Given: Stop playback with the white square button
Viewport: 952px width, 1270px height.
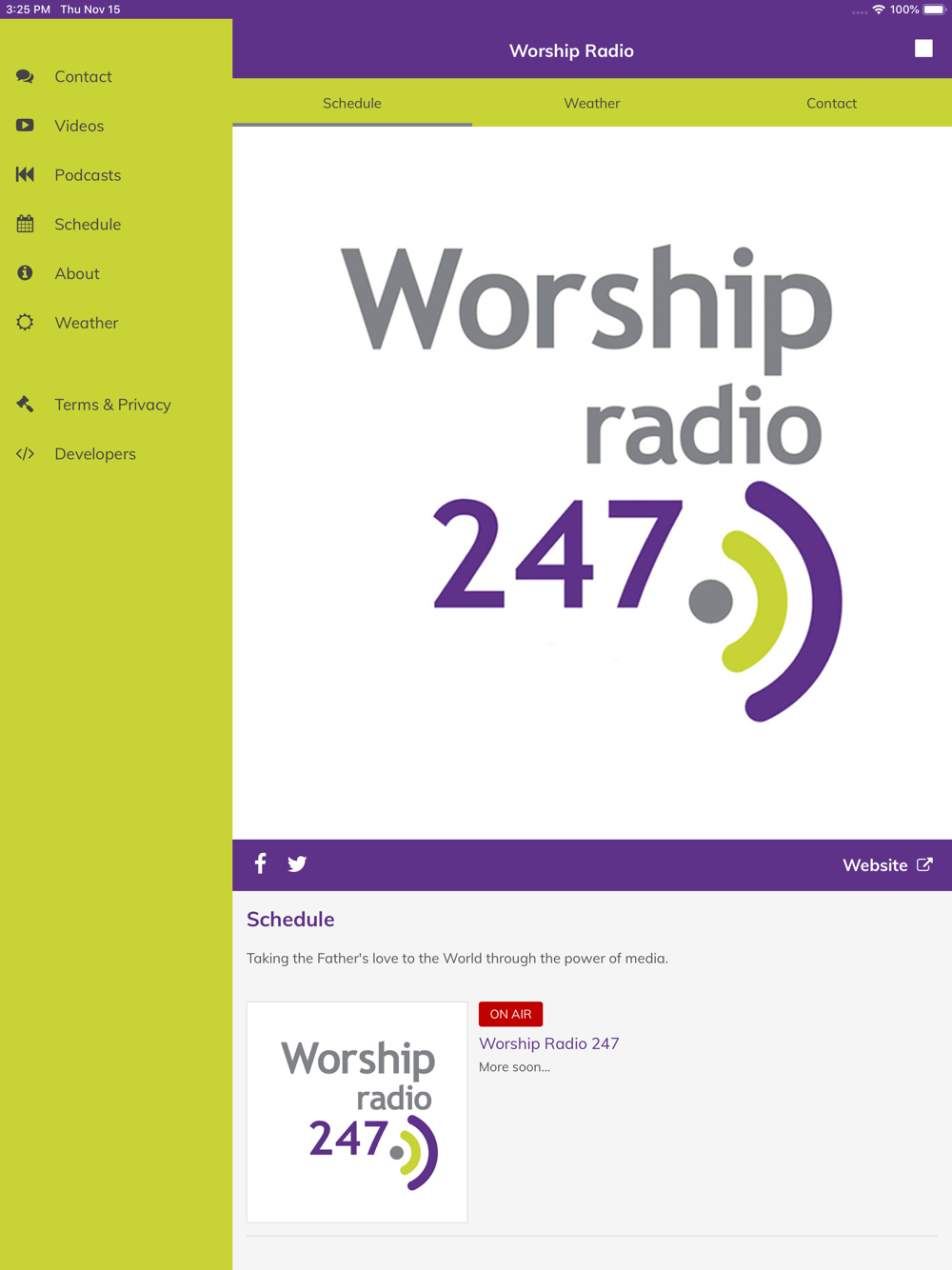Looking at the screenshot, I should coord(923,49).
